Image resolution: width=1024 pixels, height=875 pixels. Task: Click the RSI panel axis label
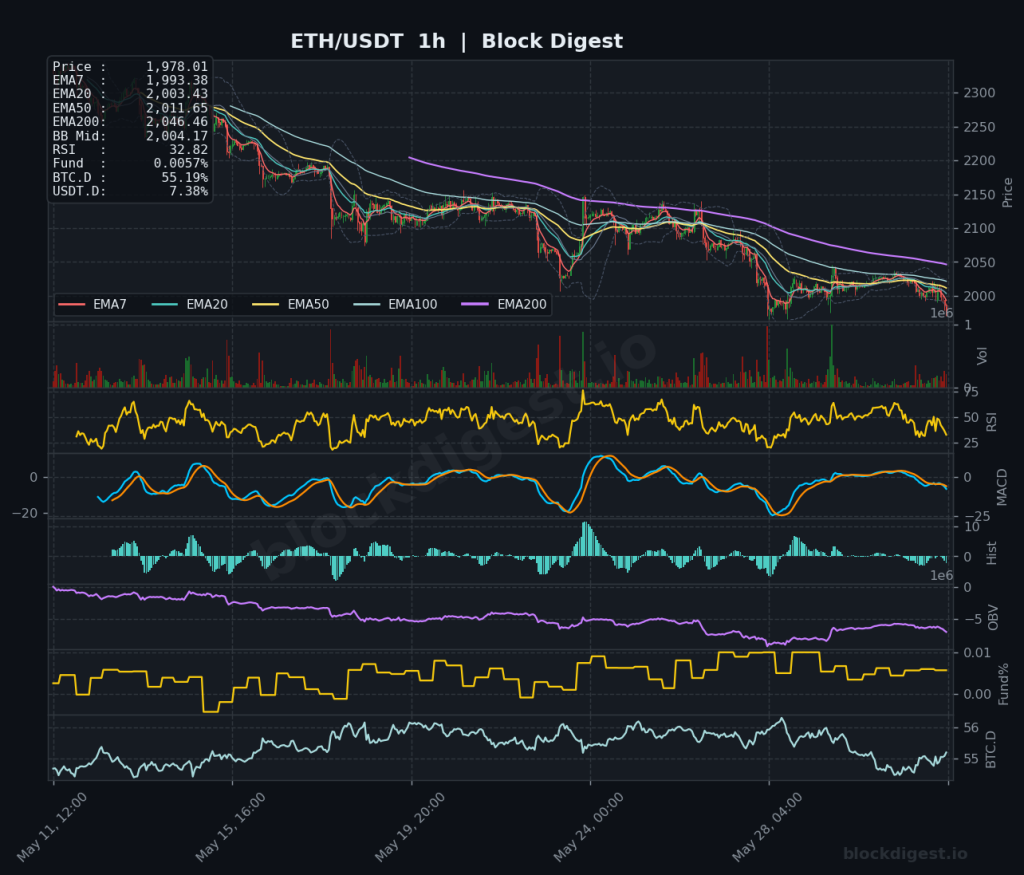[x=991, y=421]
